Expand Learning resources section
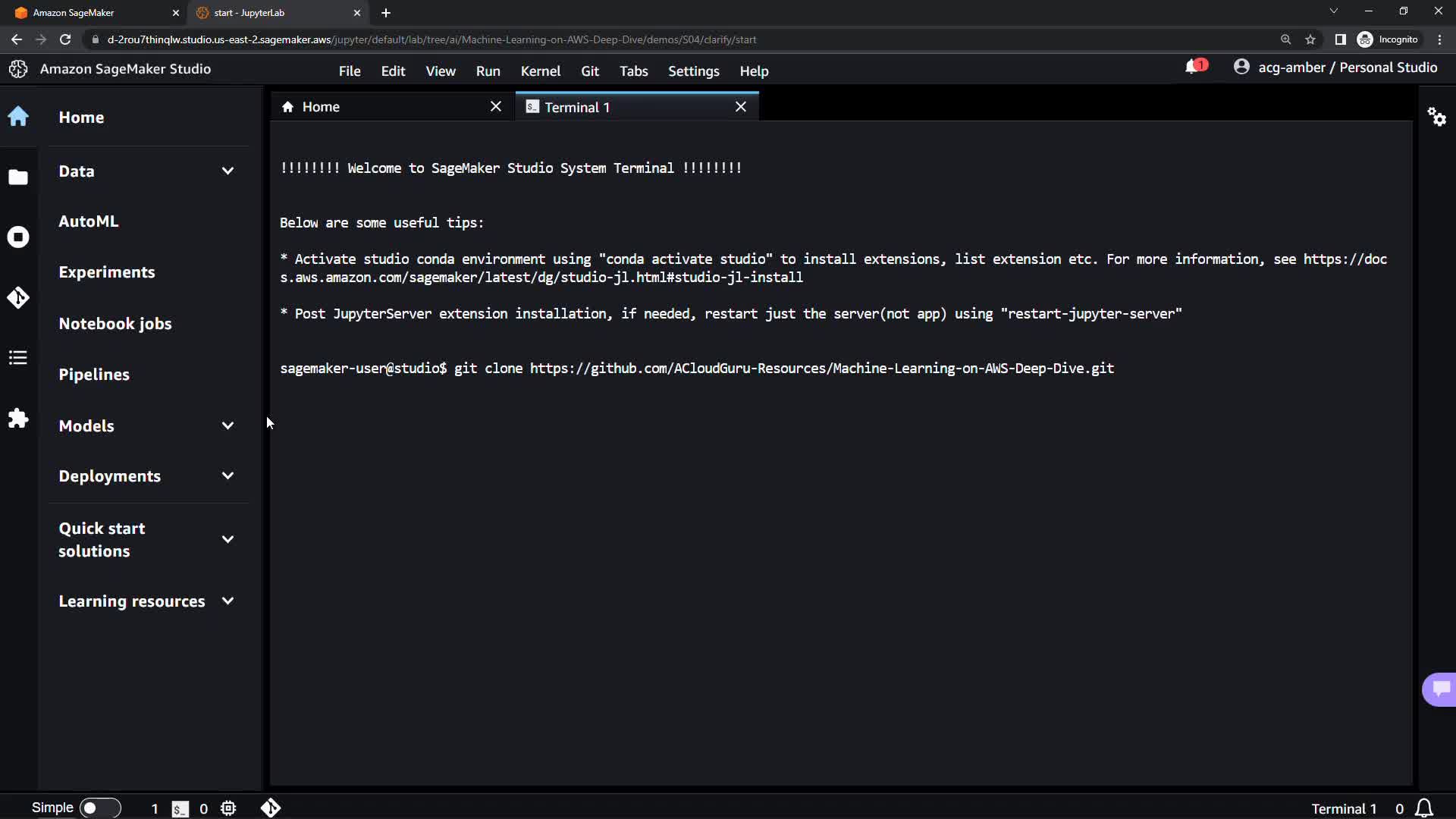The width and height of the screenshot is (1456, 819). [227, 601]
